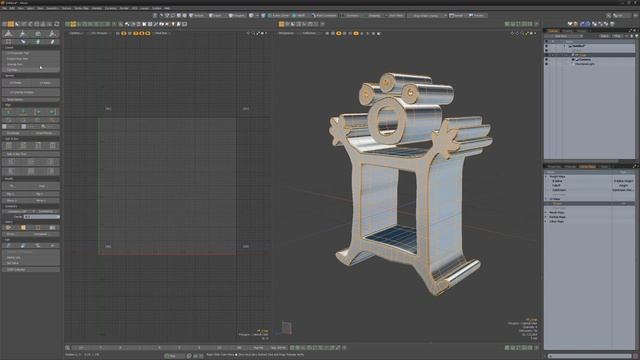The width and height of the screenshot is (640, 360).
Task: Click the first Align icon in the UV tool panel
Action: coord(9,112)
